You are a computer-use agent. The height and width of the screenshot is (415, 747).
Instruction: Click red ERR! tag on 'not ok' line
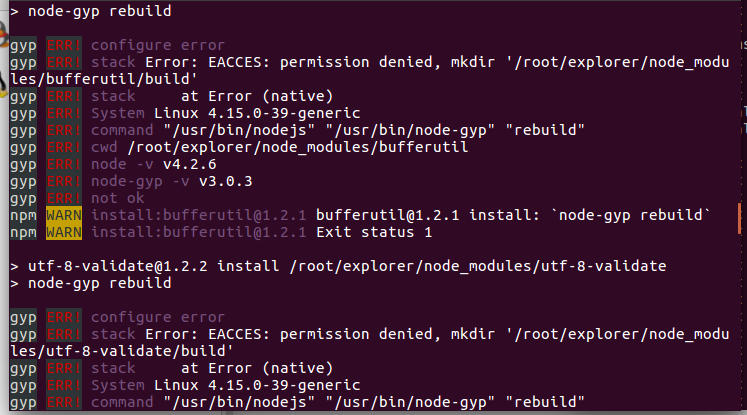[x=64, y=198]
